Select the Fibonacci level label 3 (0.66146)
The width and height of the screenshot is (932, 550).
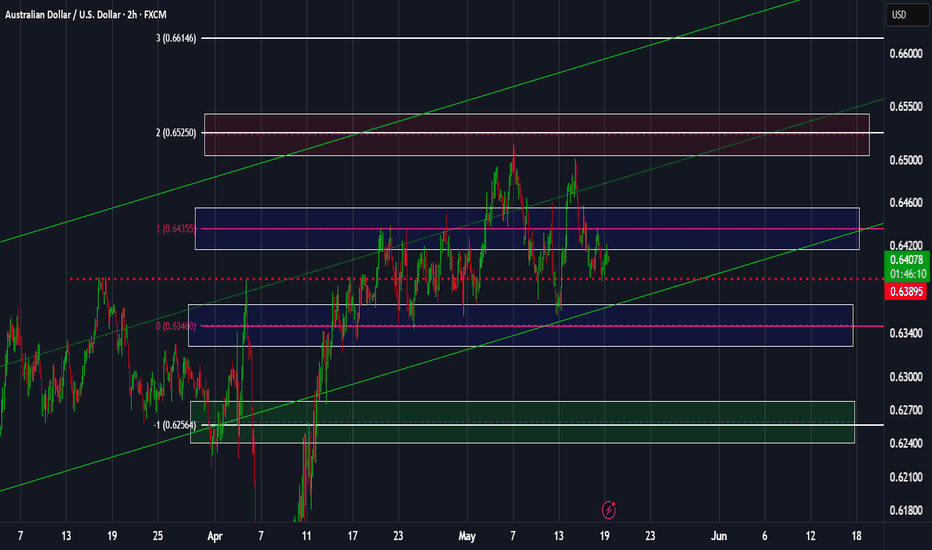[176, 38]
